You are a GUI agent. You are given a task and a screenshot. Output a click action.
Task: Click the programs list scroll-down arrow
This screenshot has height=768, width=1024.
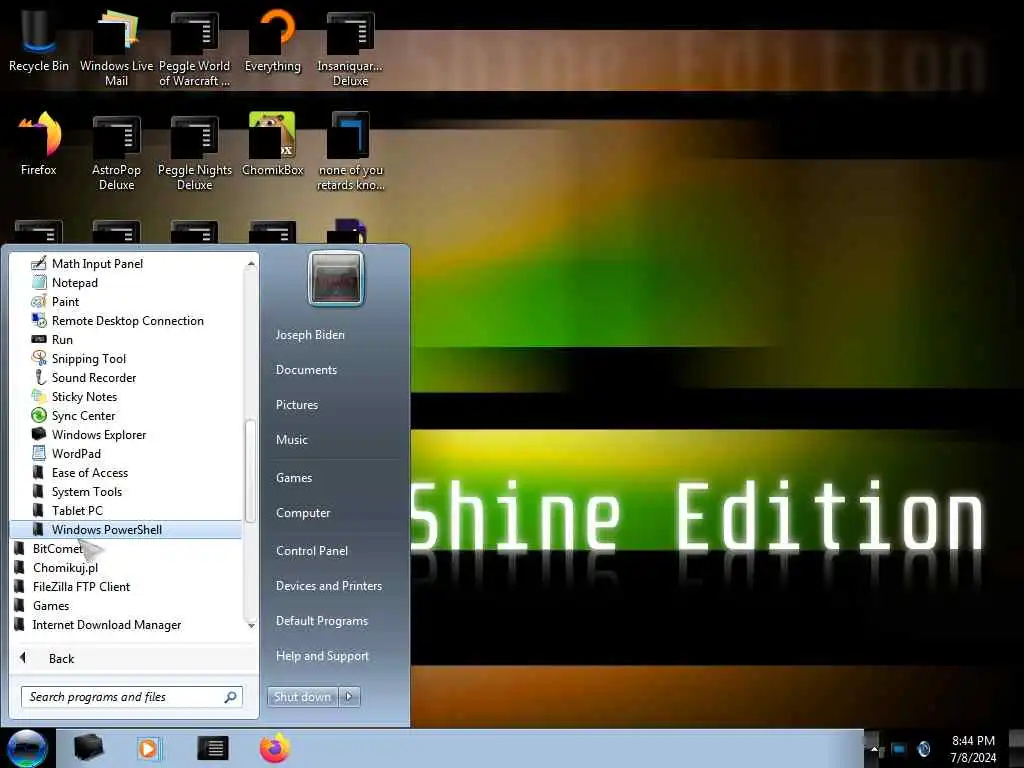251,626
